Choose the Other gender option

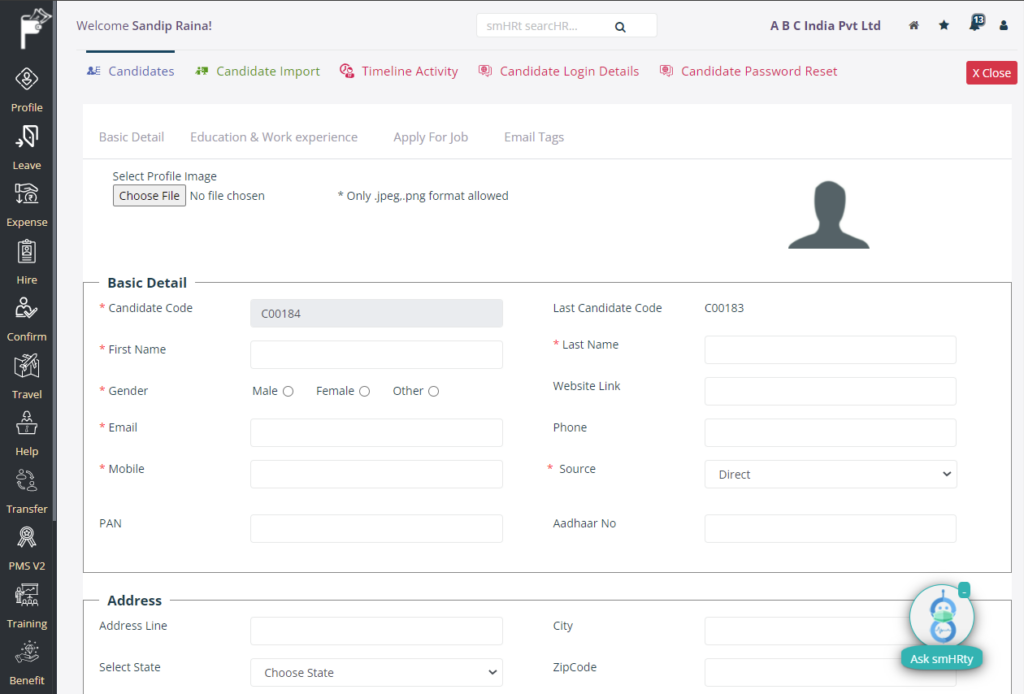point(434,392)
